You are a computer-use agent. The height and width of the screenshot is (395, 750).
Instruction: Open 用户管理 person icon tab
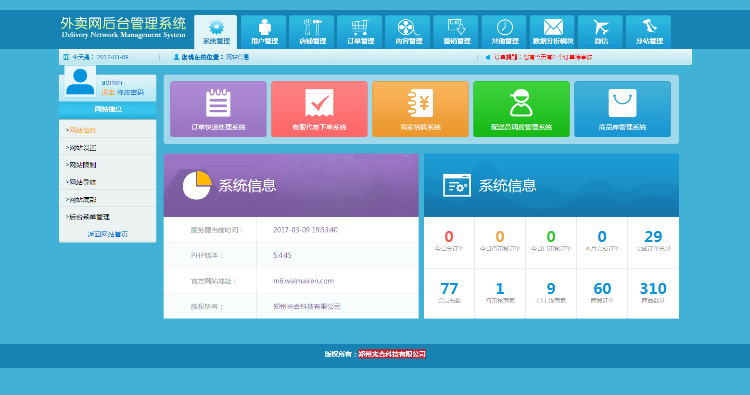264,32
